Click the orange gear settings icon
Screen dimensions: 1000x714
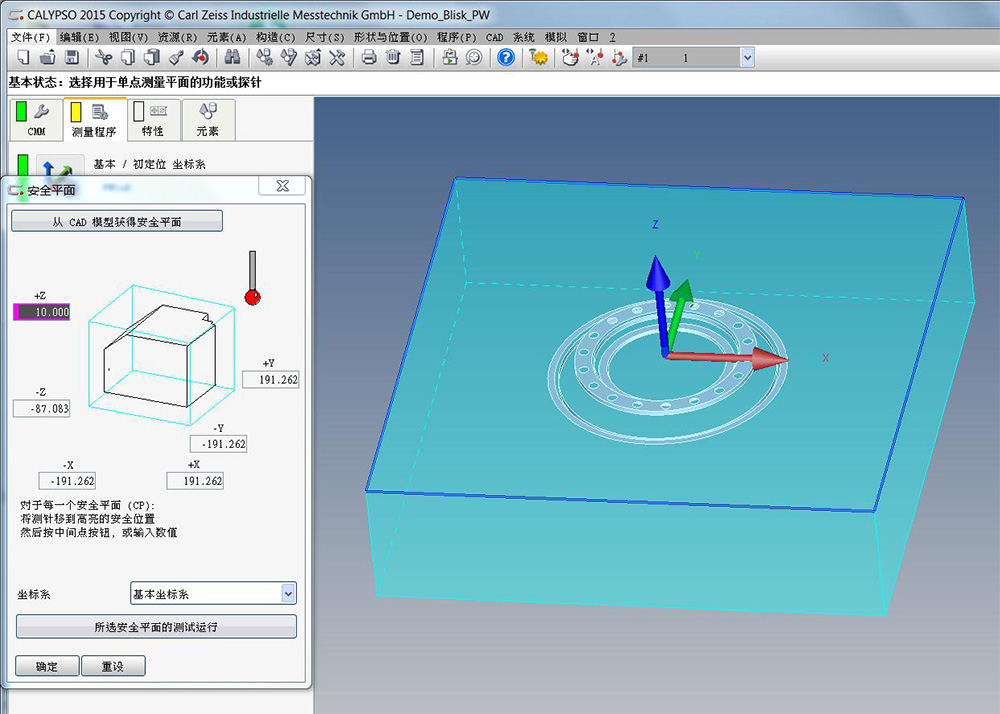point(538,58)
